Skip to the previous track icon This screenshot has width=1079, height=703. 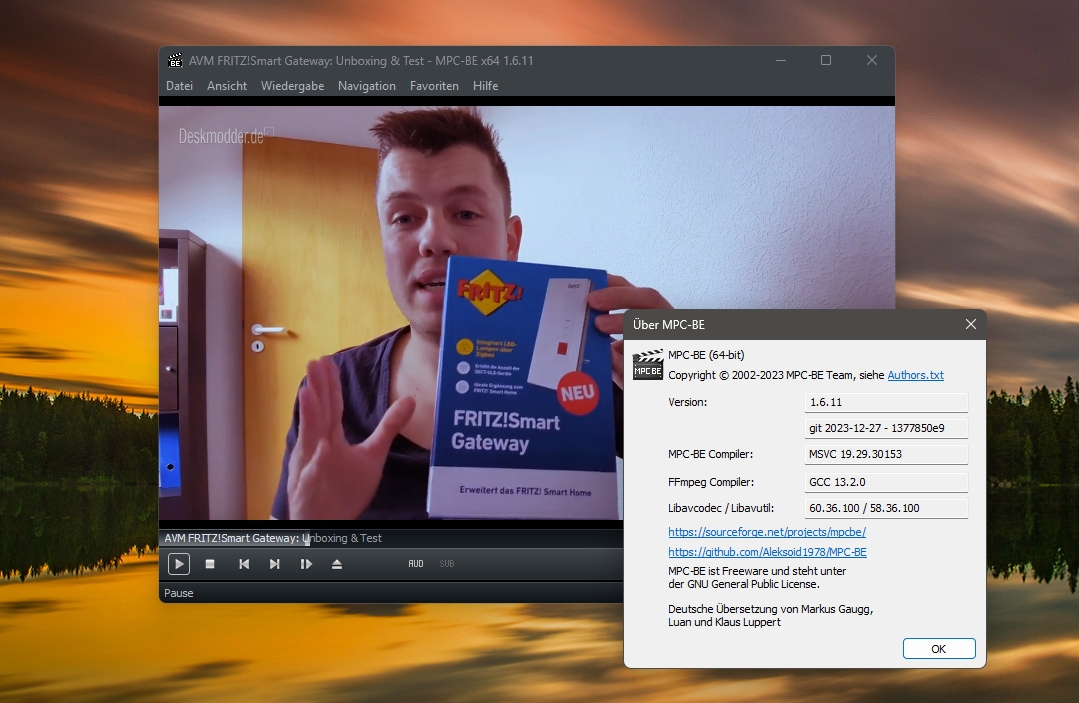tap(244, 564)
